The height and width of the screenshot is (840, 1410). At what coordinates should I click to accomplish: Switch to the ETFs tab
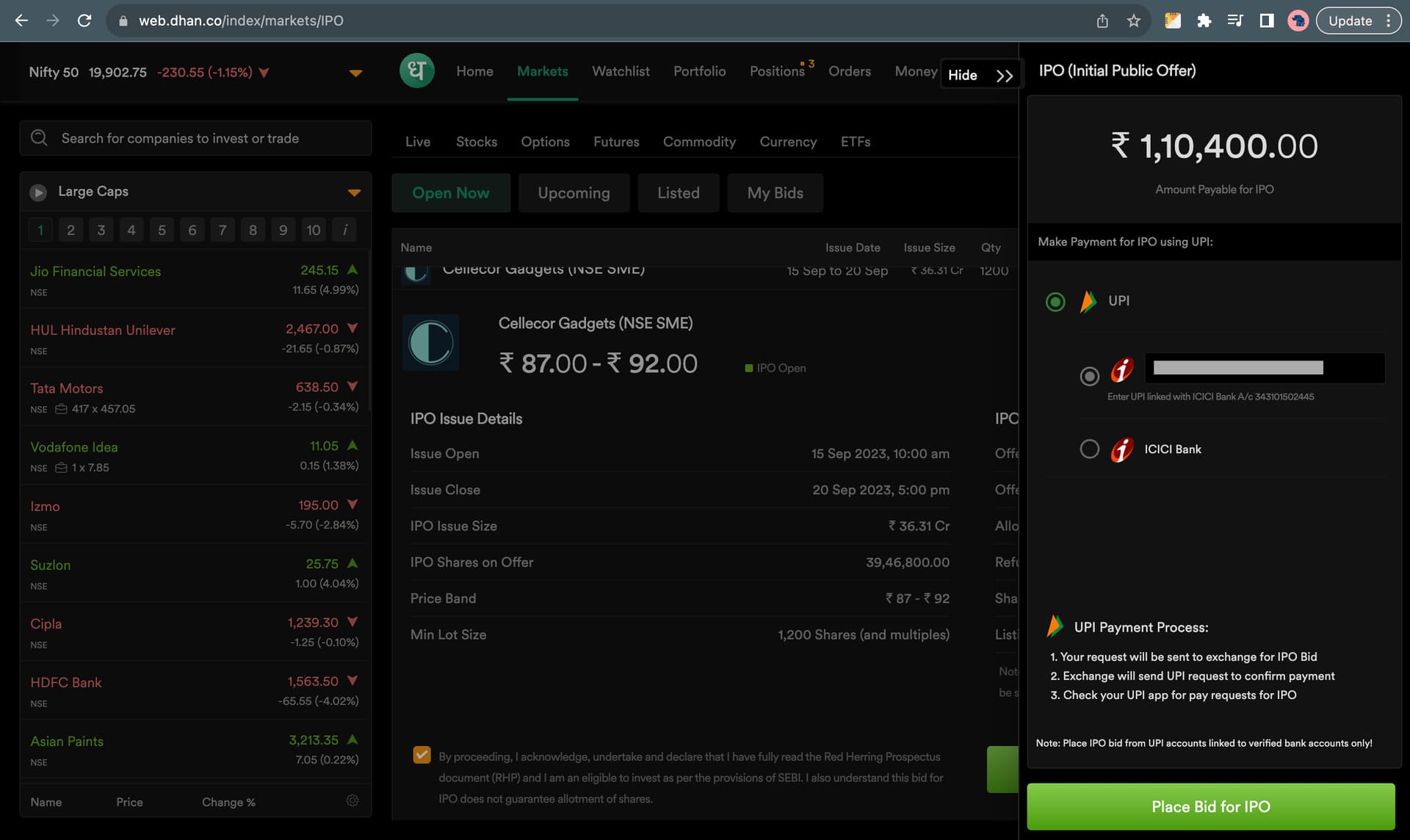click(x=856, y=142)
